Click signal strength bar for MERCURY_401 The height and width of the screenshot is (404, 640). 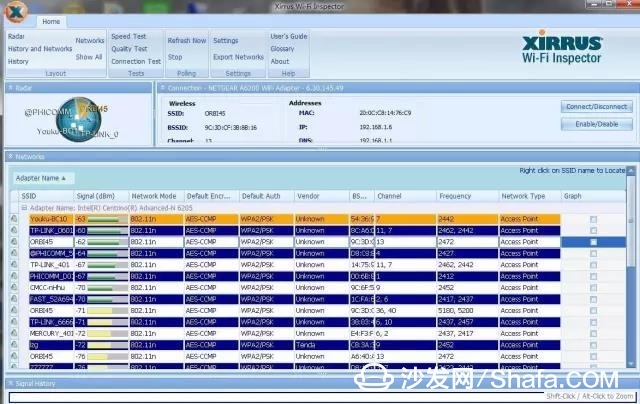[x=107, y=333]
